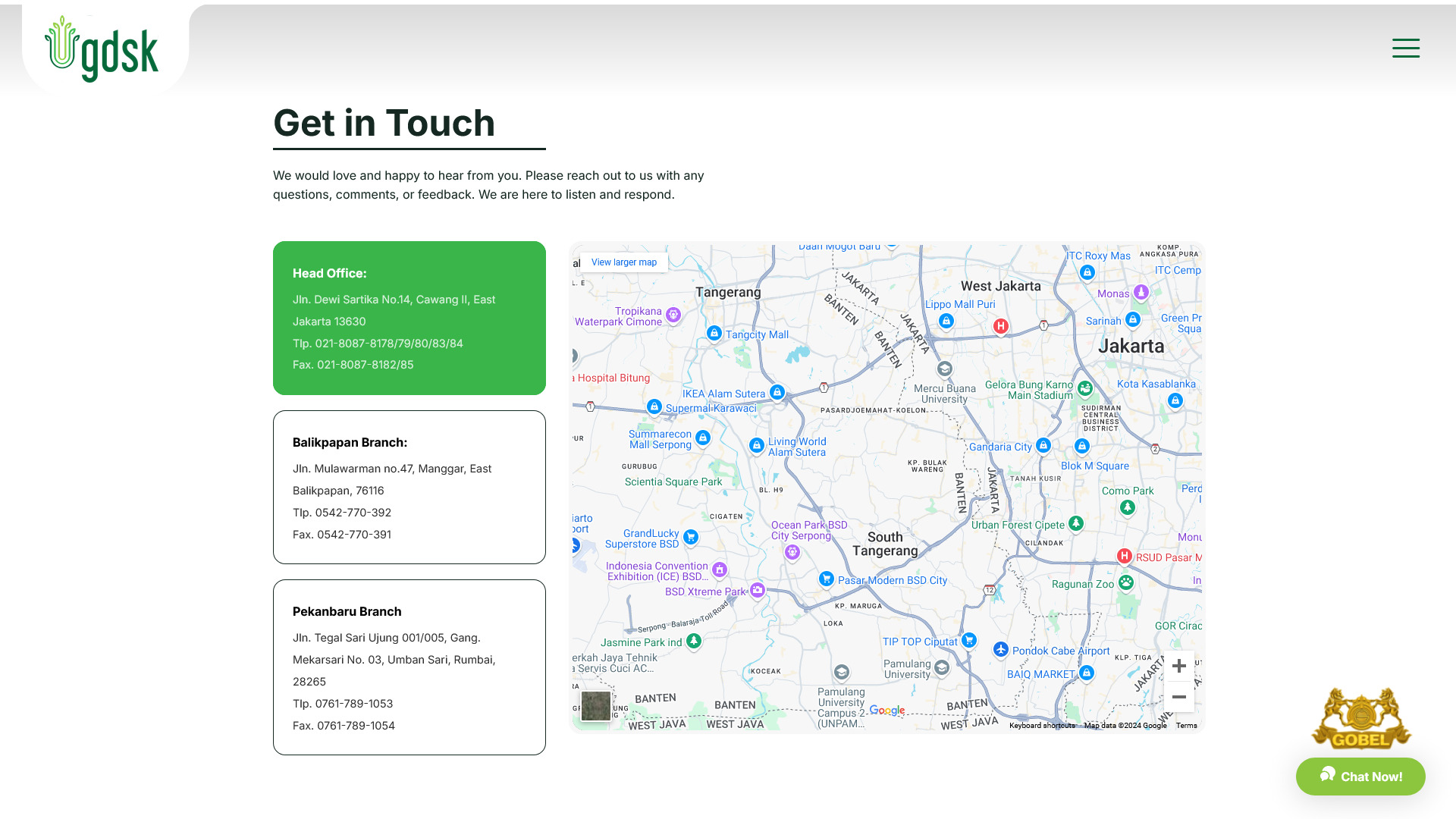Screen dimensions: 1456x819
Task: Click the Monas landmark pin
Action: 1141,292
